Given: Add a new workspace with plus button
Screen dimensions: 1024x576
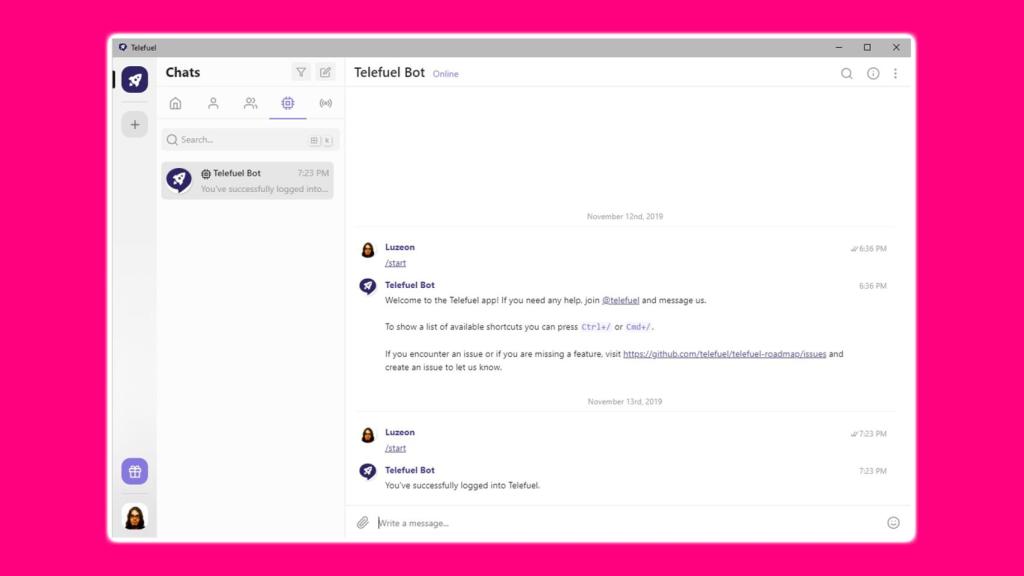Looking at the screenshot, I should pyautogui.click(x=135, y=125).
